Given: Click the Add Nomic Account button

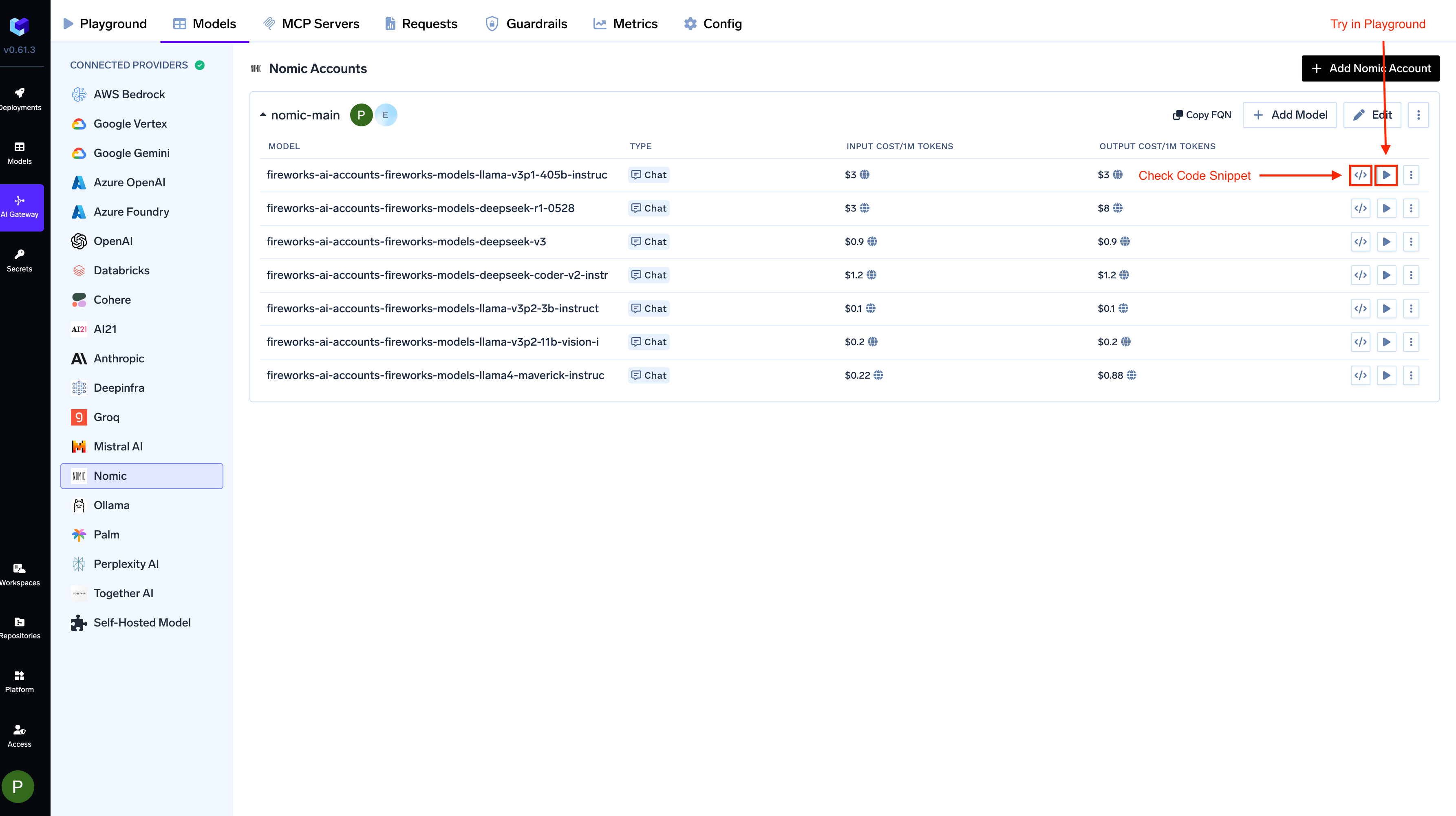Looking at the screenshot, I should 1370,68.
